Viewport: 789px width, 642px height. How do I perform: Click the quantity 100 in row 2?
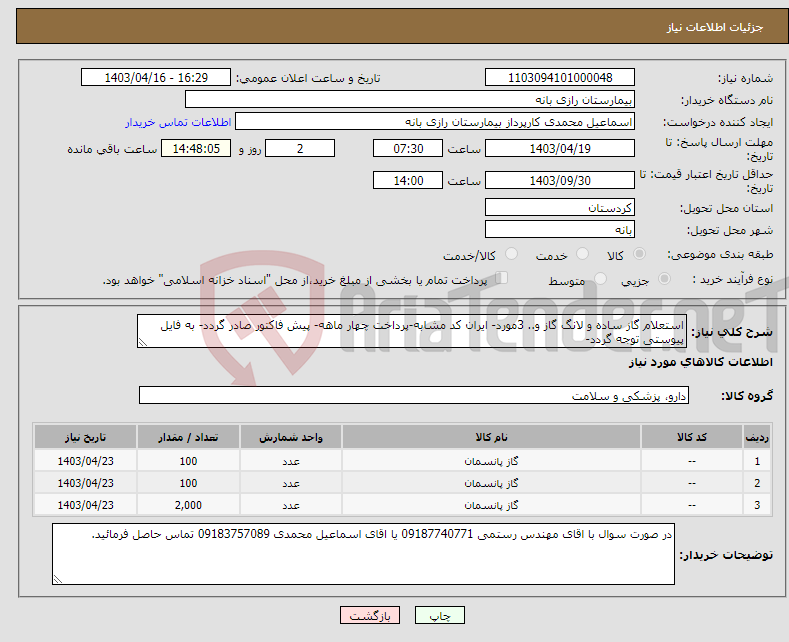click(188, 483)
